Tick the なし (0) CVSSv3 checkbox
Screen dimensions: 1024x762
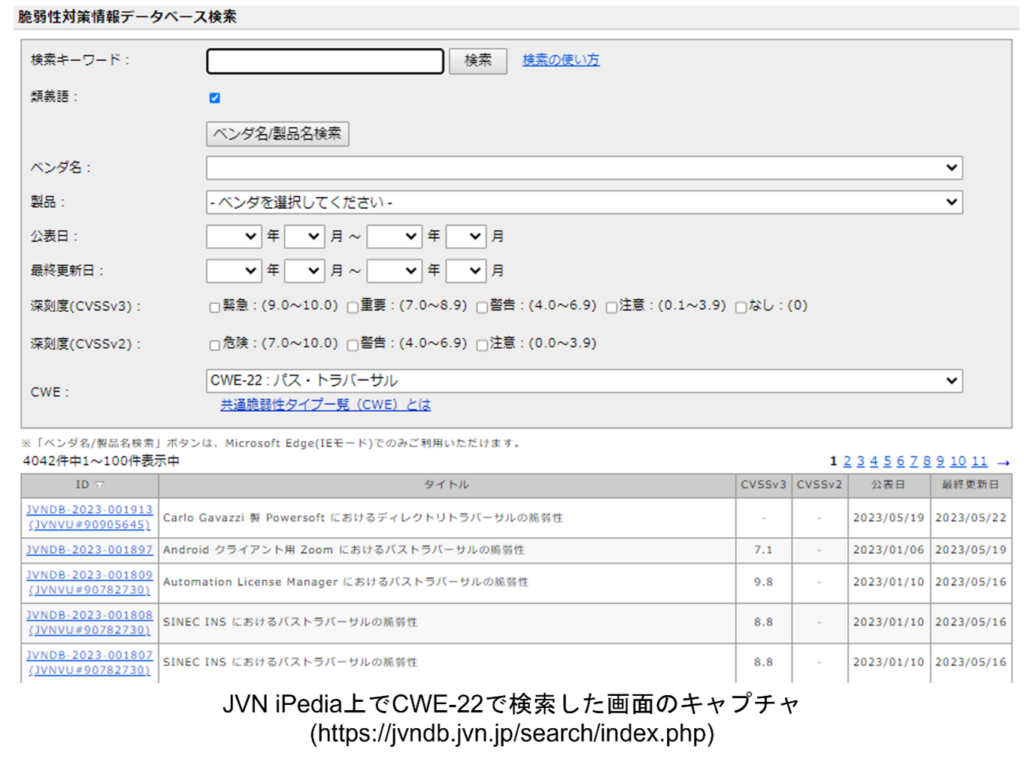click(741, 307)
